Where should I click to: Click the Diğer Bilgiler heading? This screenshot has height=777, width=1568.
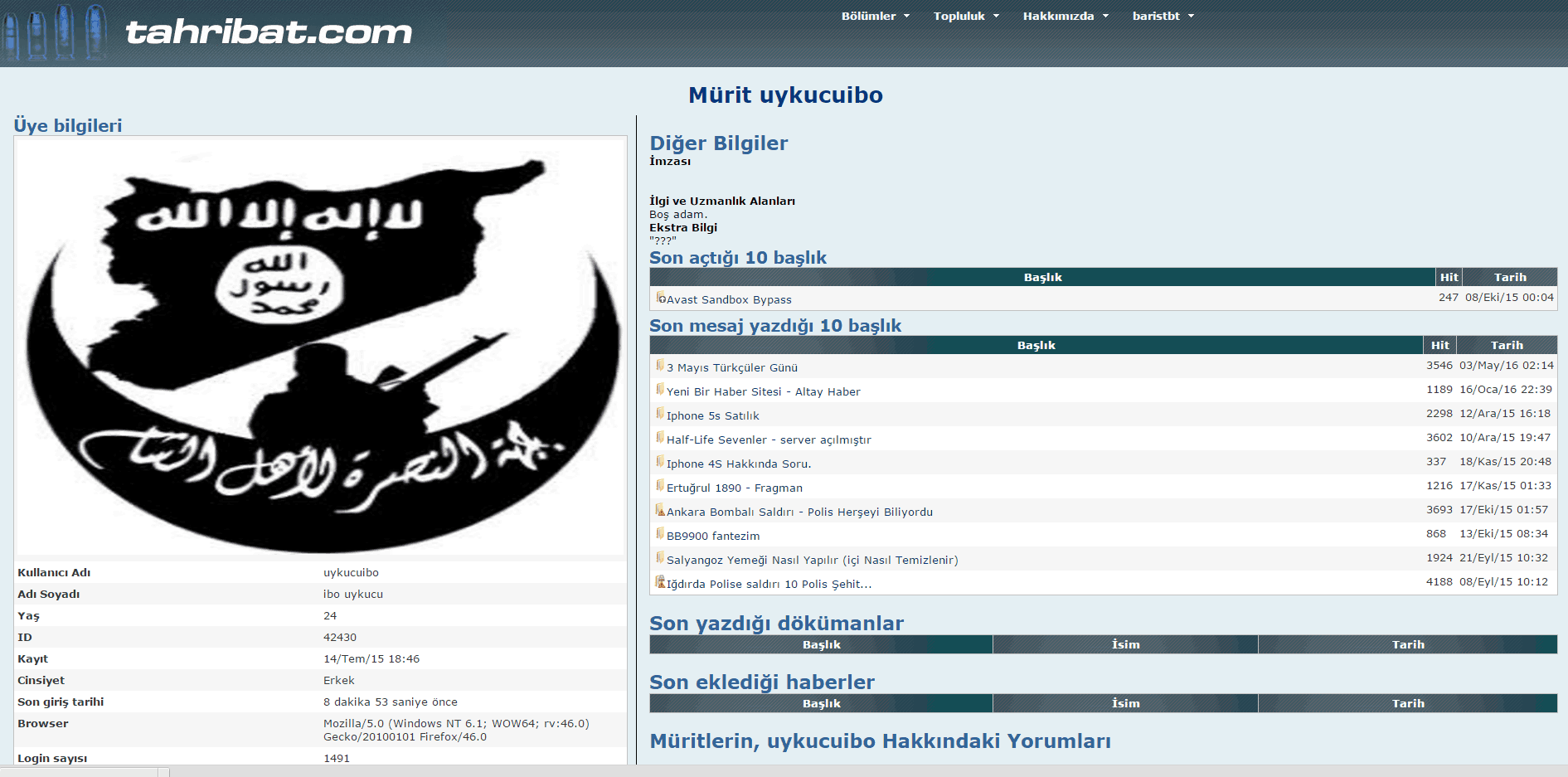pos(718,143)
